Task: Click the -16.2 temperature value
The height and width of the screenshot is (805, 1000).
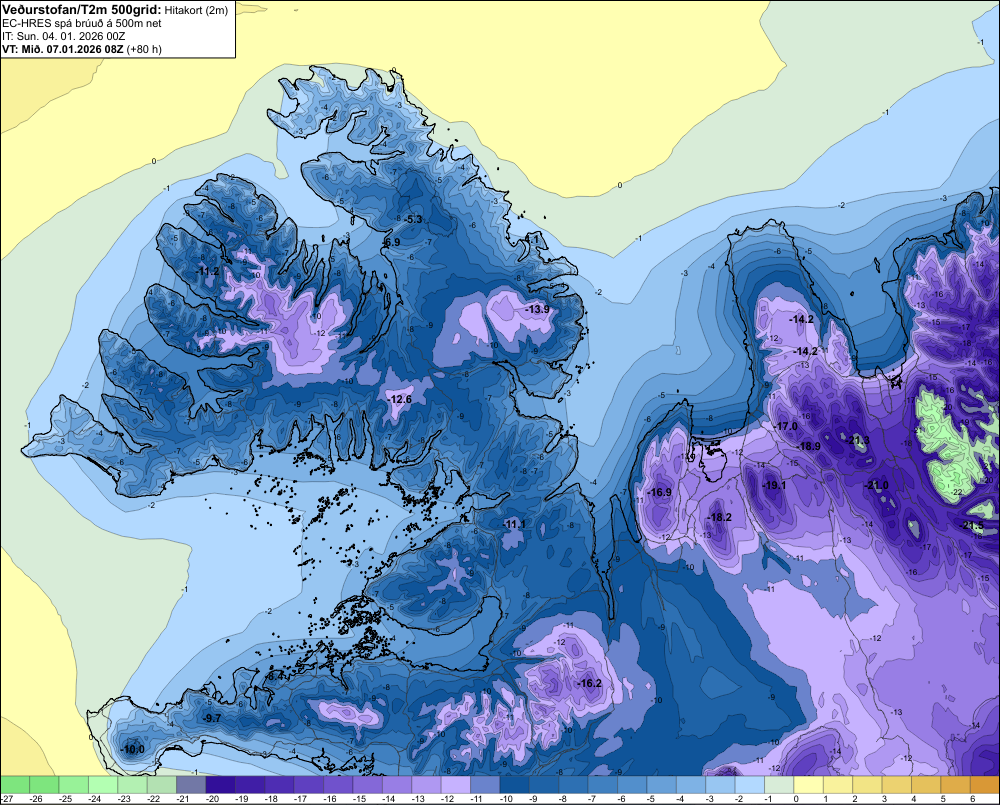Action: [x=589, y=683]
